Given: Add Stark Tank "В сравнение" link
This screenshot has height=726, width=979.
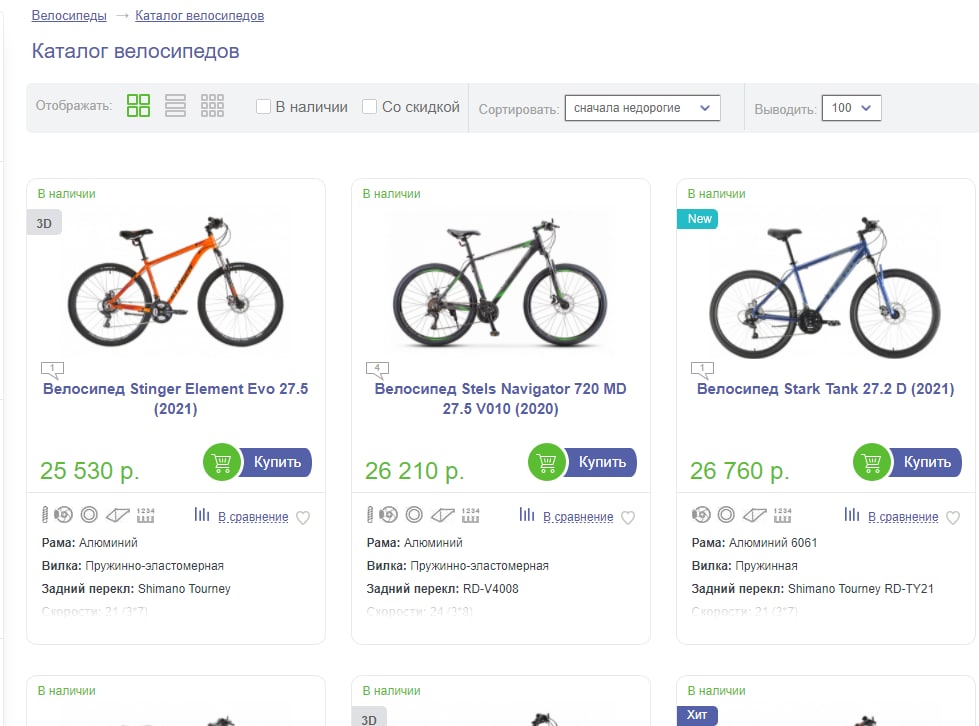Looking at the screenshot, I should click(x=903, y=517).
